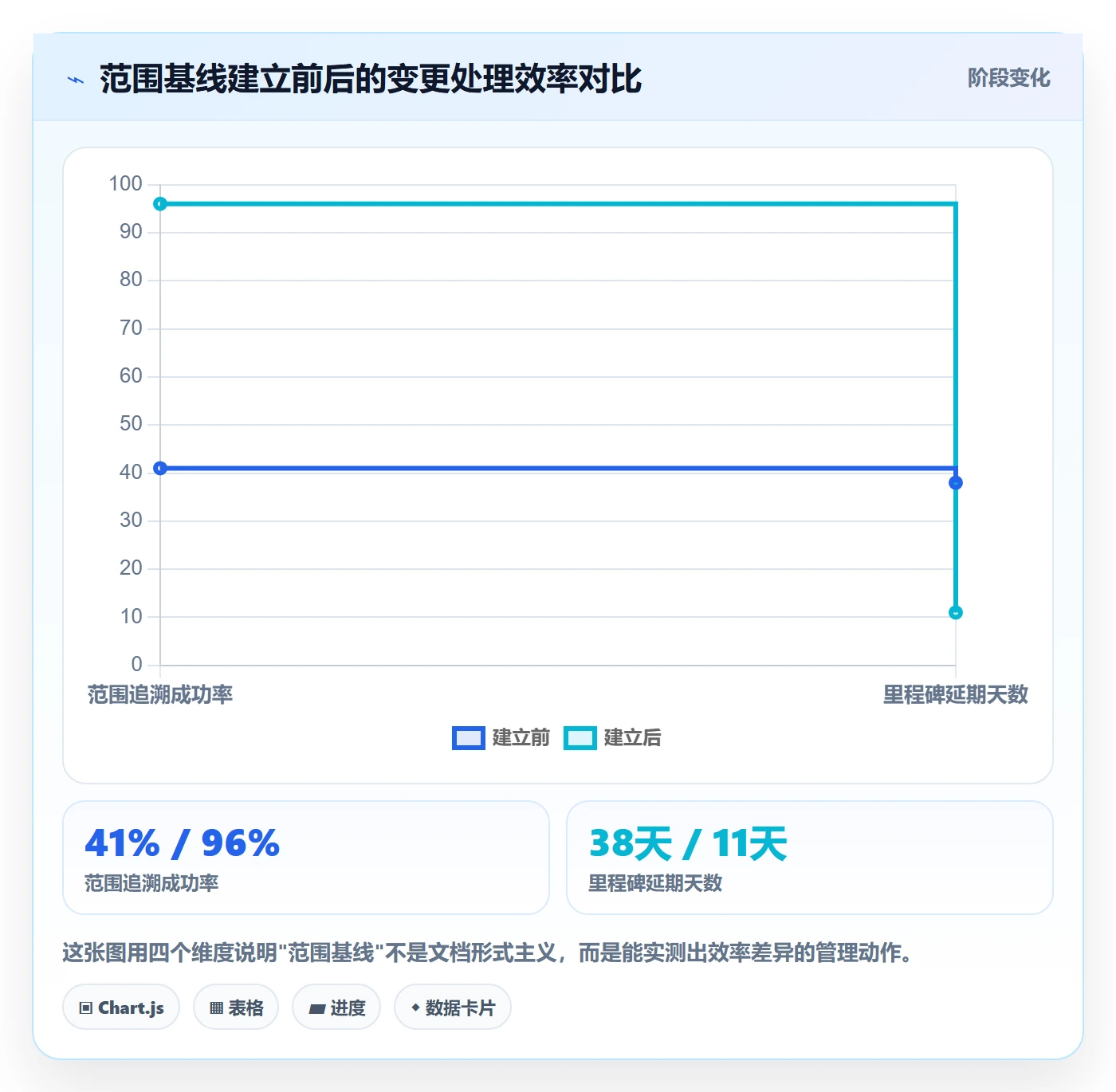1116x1092 pixels.
Task: Click the chart title 范围基线建立前后的变更处理效率对比
Action: (371, 79)
